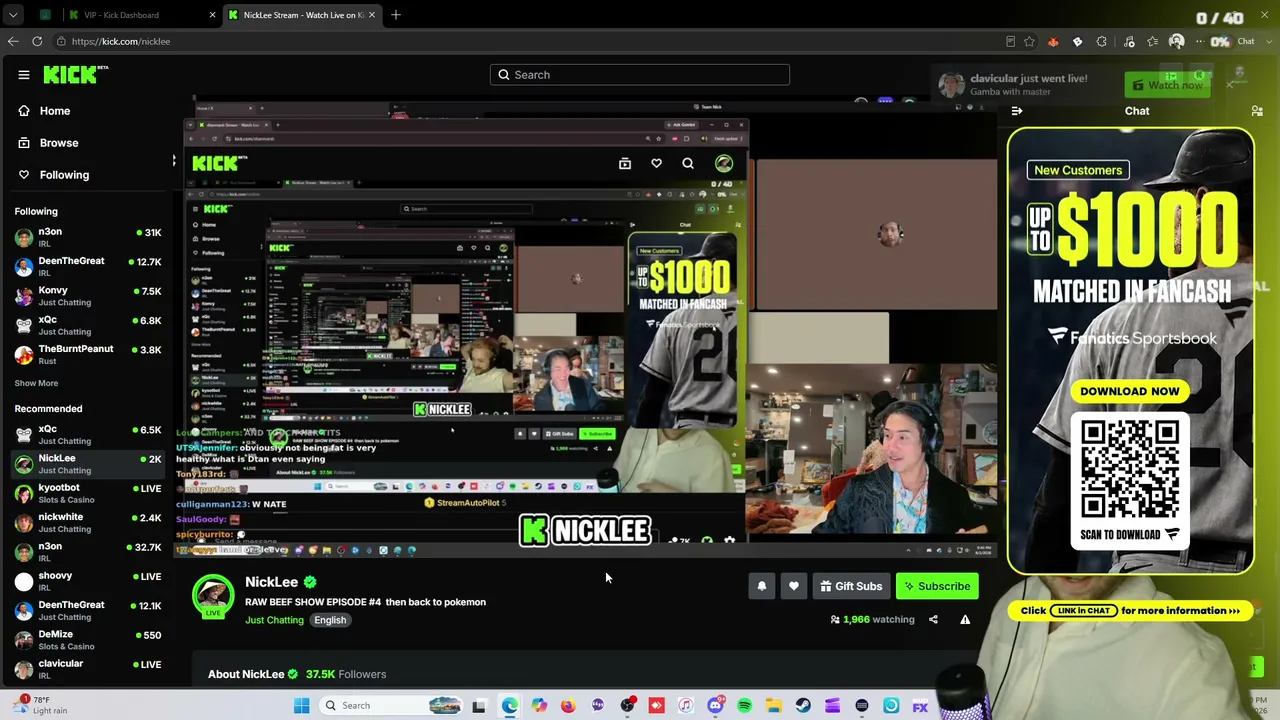The width and height of the screenshot is (1280, 720).
Task: Open n3on's 31K-viewer channel under Following
Action: pyautogui.click(x=88, y=237)
